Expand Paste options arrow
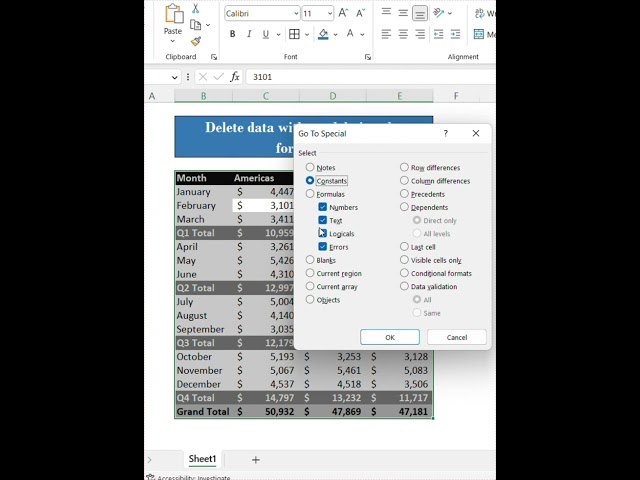 click(x=173, y=41)
